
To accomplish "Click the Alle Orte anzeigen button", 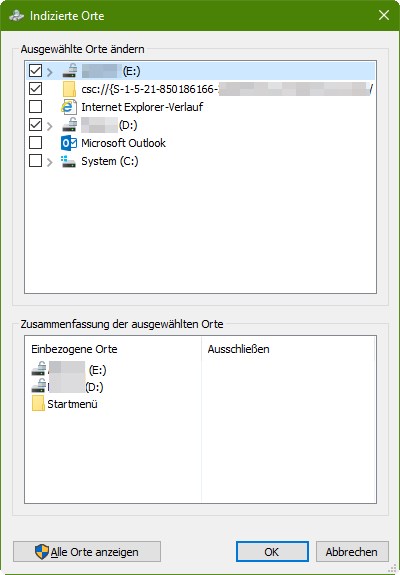I will coord(87,552).
